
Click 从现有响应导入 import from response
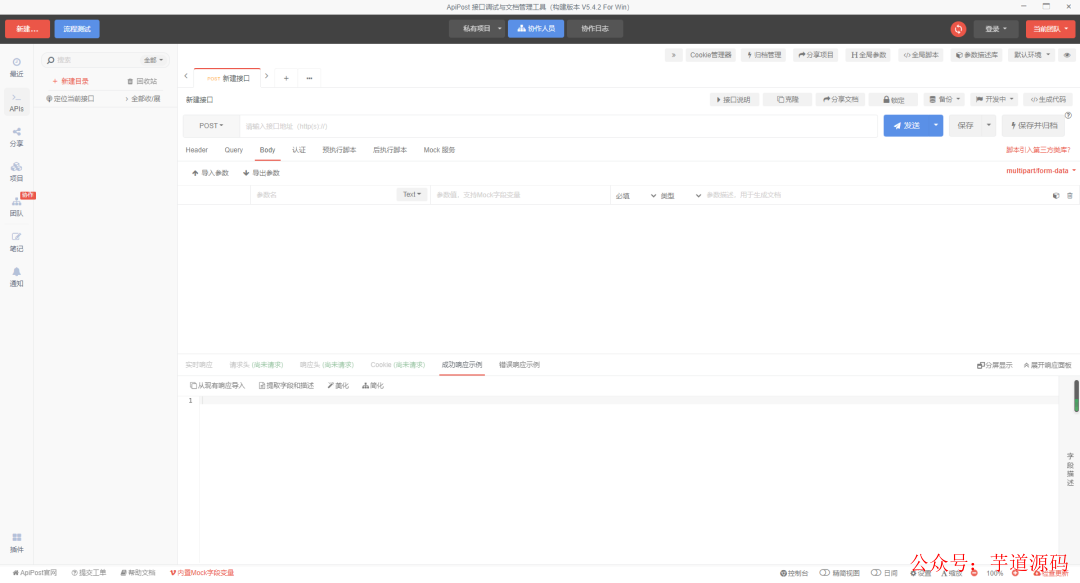tap(218, 386)
